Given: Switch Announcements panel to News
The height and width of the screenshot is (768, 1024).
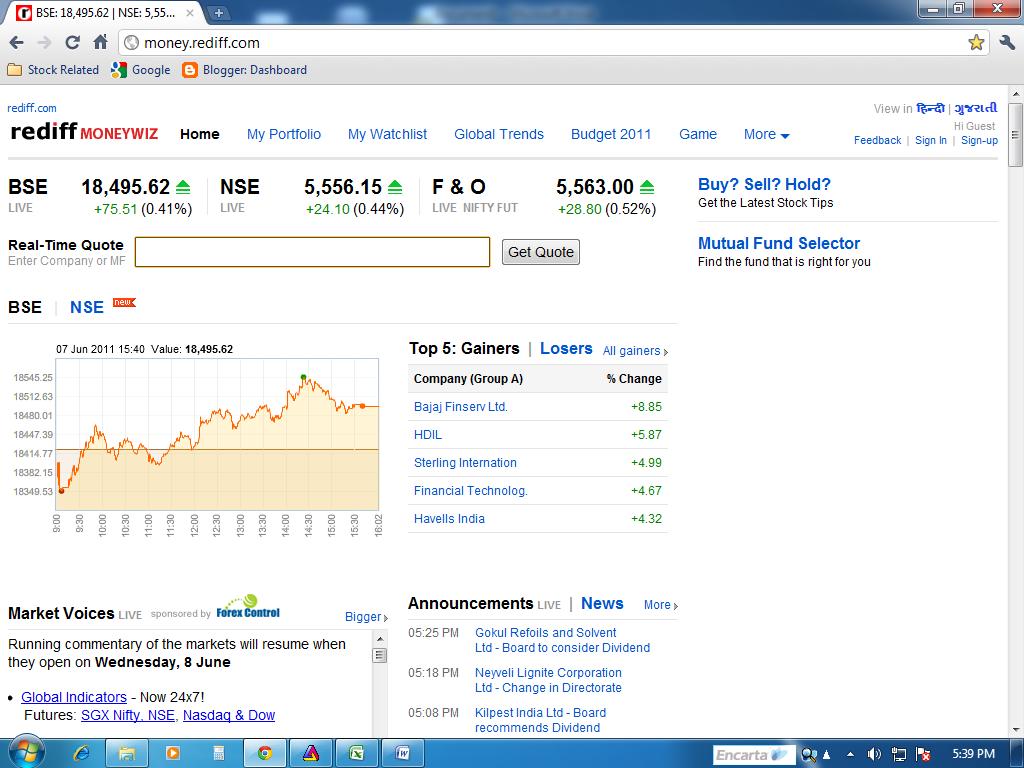Looking at the screenshot, I should click(602, 603).
